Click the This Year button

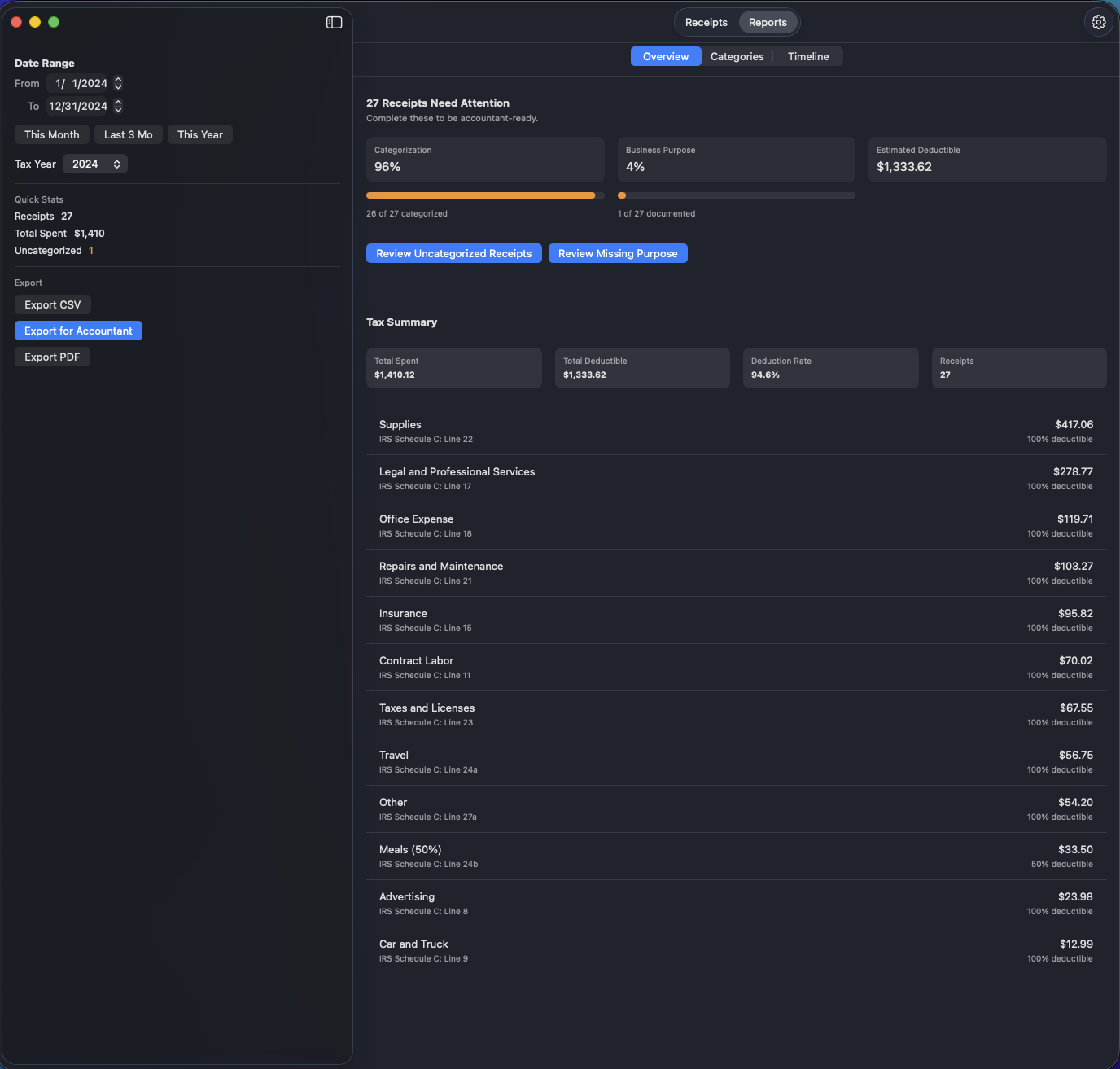pyautogui.click(x=200, y=134)
